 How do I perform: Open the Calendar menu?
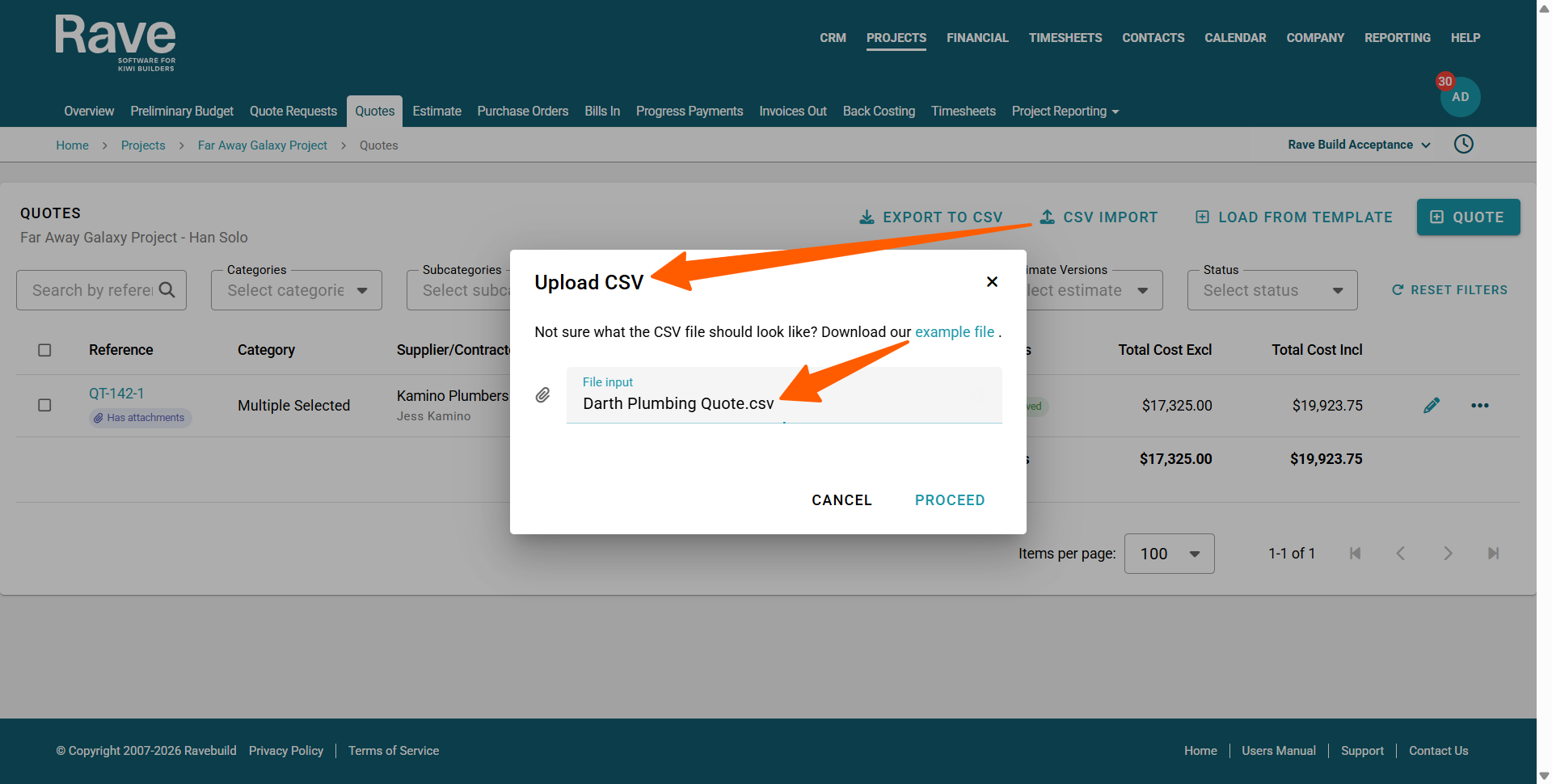[1235, 38]
